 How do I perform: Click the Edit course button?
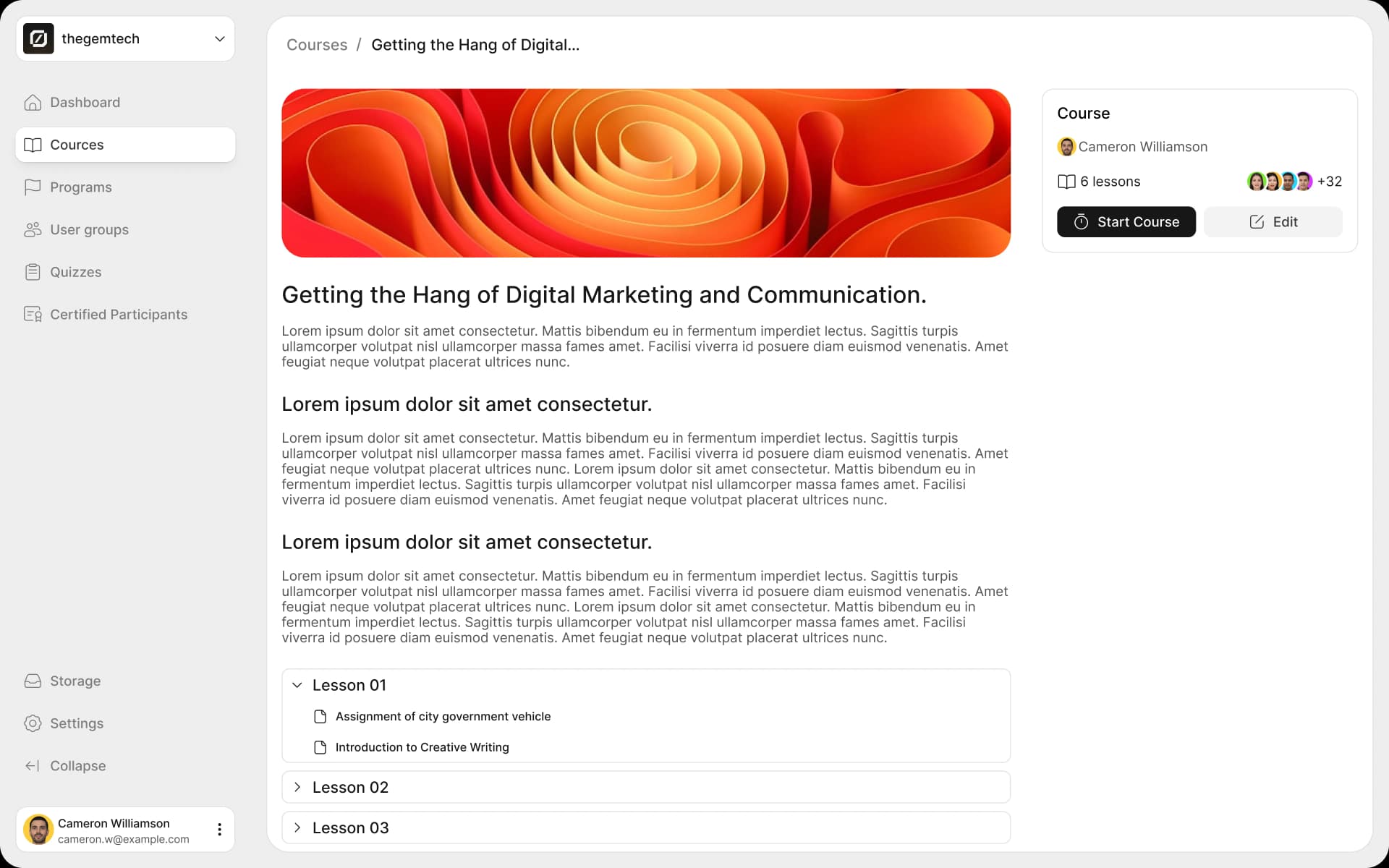(x=1273, y=222)
